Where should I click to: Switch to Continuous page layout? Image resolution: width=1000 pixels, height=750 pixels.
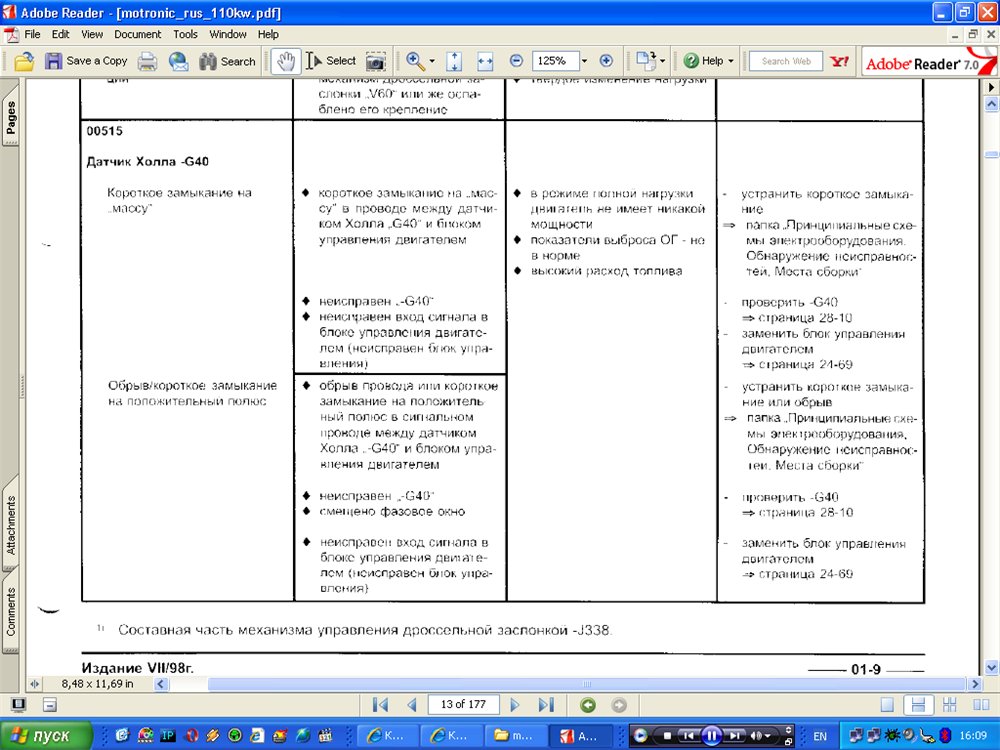(x=918, y=705)
